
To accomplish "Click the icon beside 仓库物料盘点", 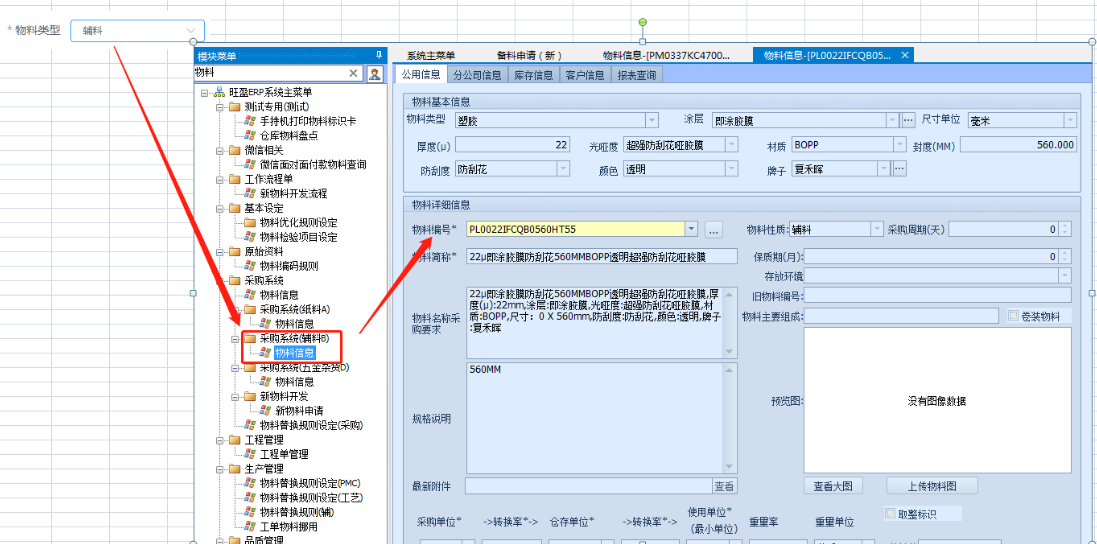I will click(x=250, y=136).
